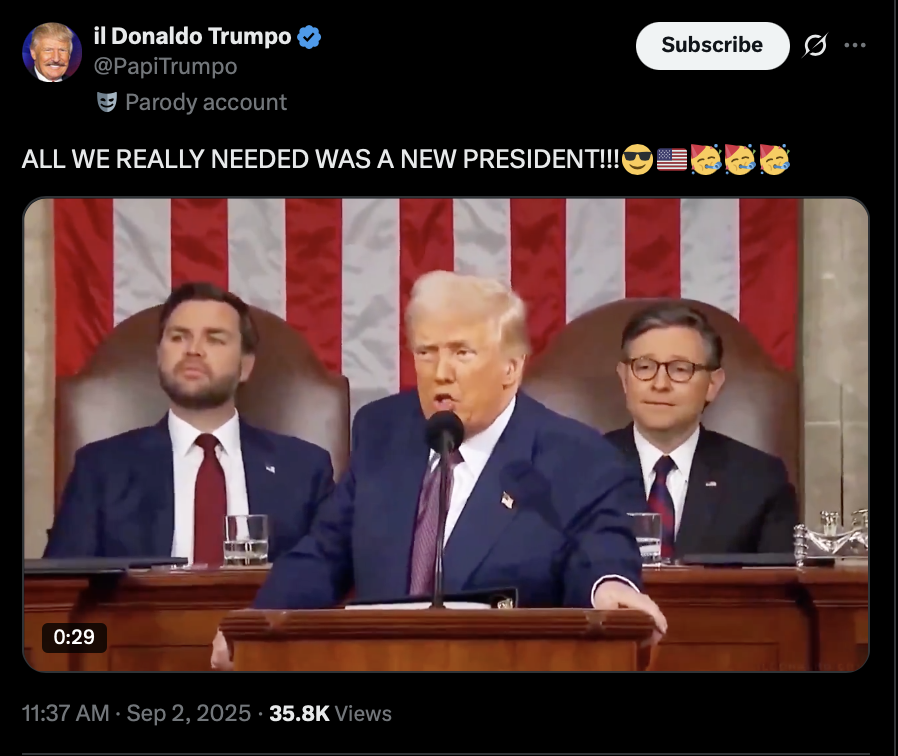Click the Sep 2, 2025 date
Image resolution: width=898 pixels, height=756 pixels.
coord(188,714)
